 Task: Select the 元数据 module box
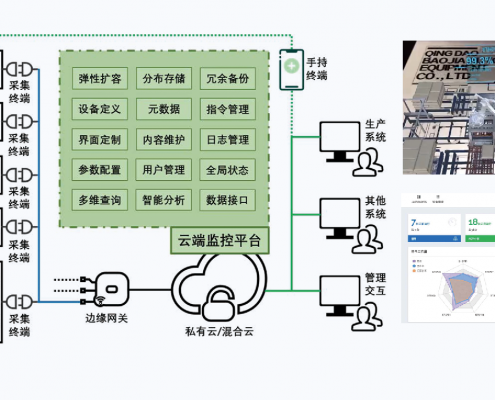click(164, 109)
